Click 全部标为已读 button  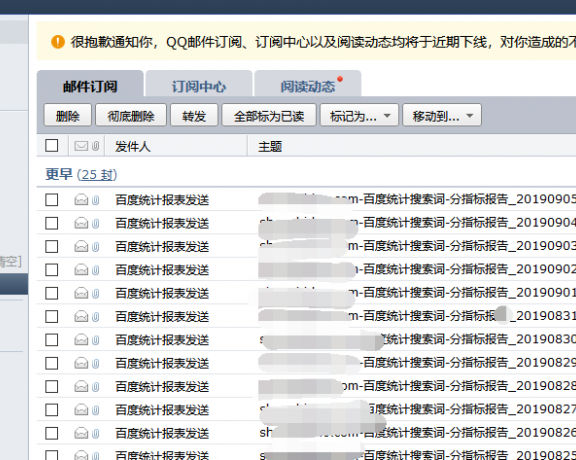coord(269,115)
